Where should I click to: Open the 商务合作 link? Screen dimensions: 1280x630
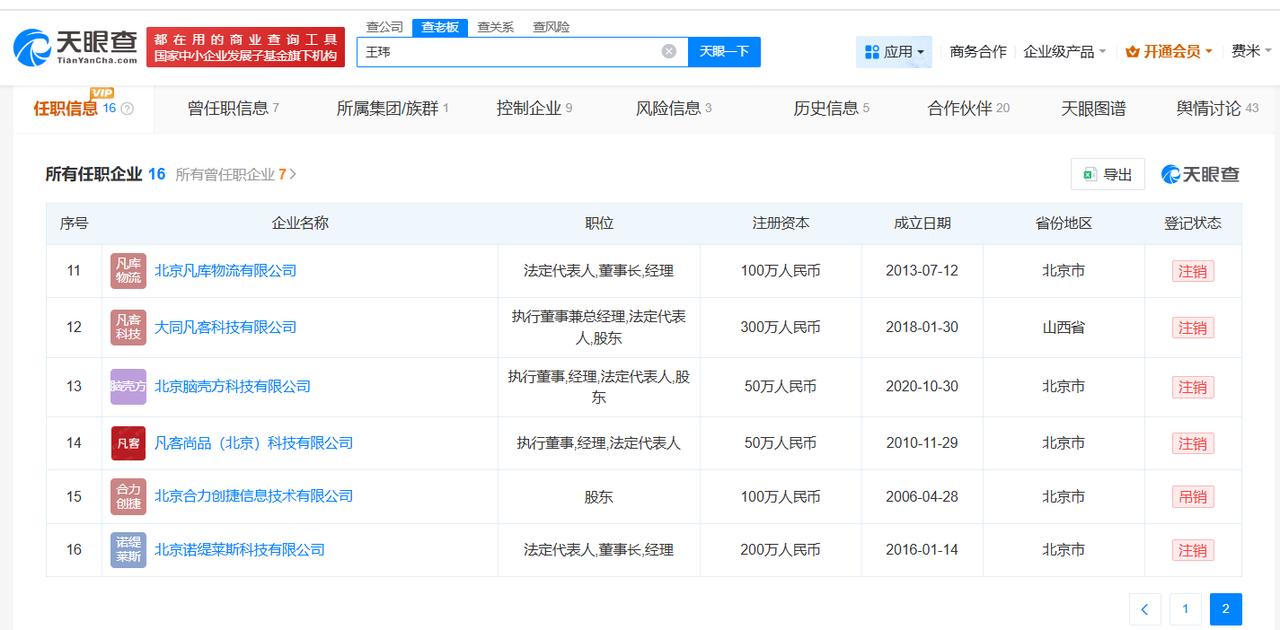pyautogui.click(x=978, y=51)
